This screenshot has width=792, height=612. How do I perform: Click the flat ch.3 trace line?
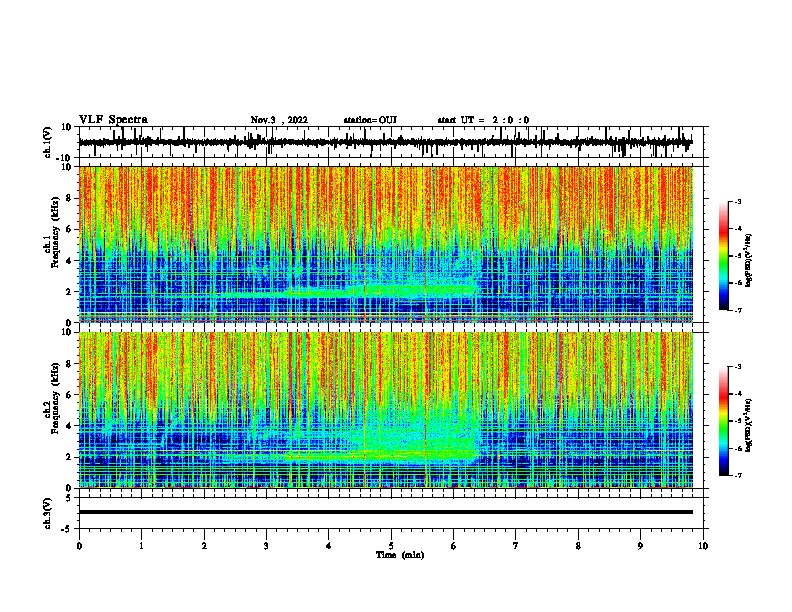[385, 512]
